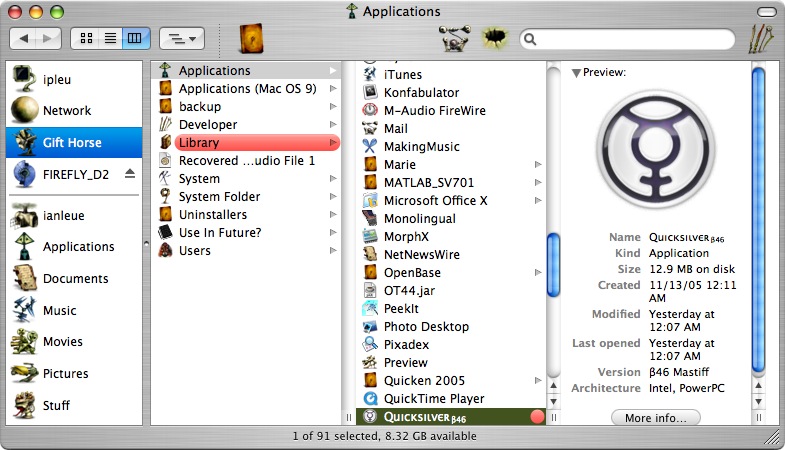Select Network in the sidebar
785x450 pixels.
(74, 111)
